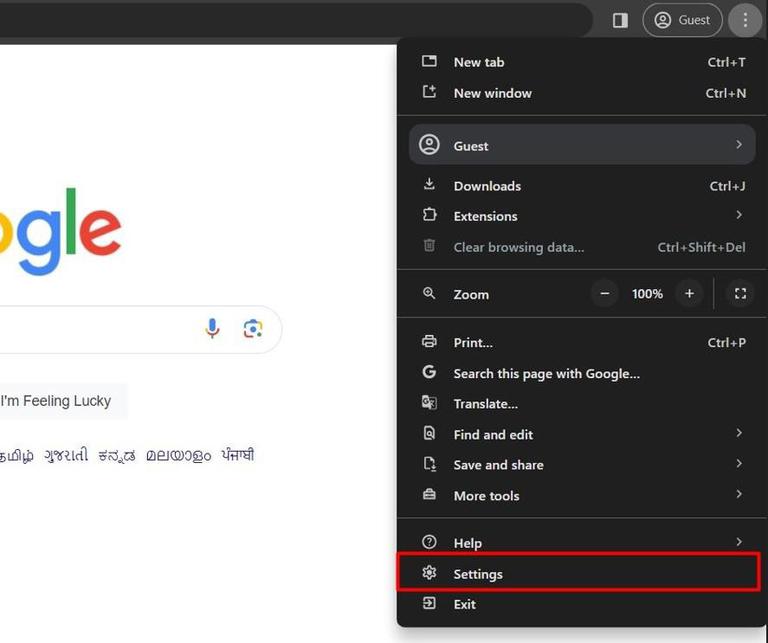This screenshot has width=768, height=643.
Task: Decrease zoom with the minus button
Action: point(605,294)
